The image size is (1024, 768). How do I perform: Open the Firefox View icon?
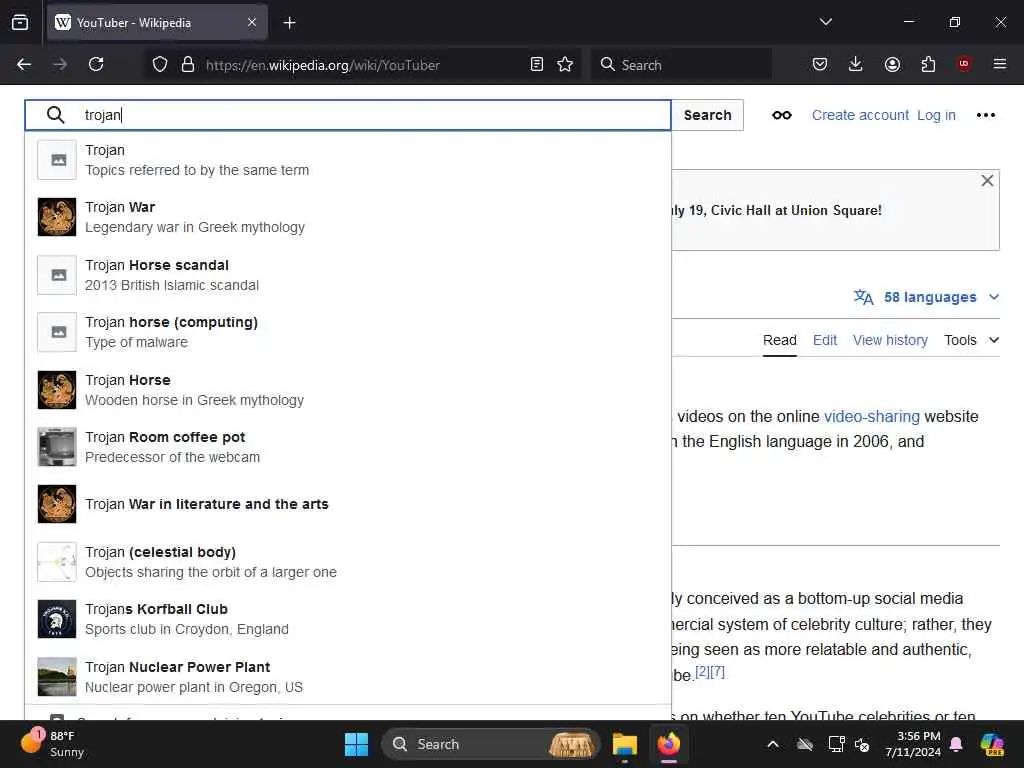pyautogui.click(x=20, y=22)
